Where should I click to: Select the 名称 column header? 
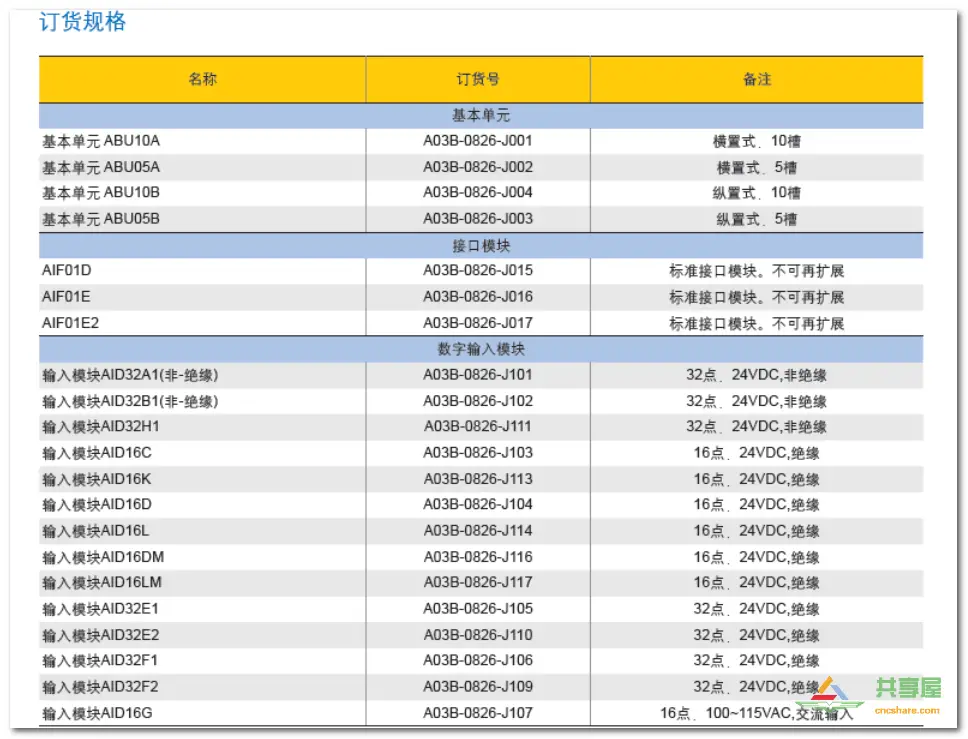[203, 80]
